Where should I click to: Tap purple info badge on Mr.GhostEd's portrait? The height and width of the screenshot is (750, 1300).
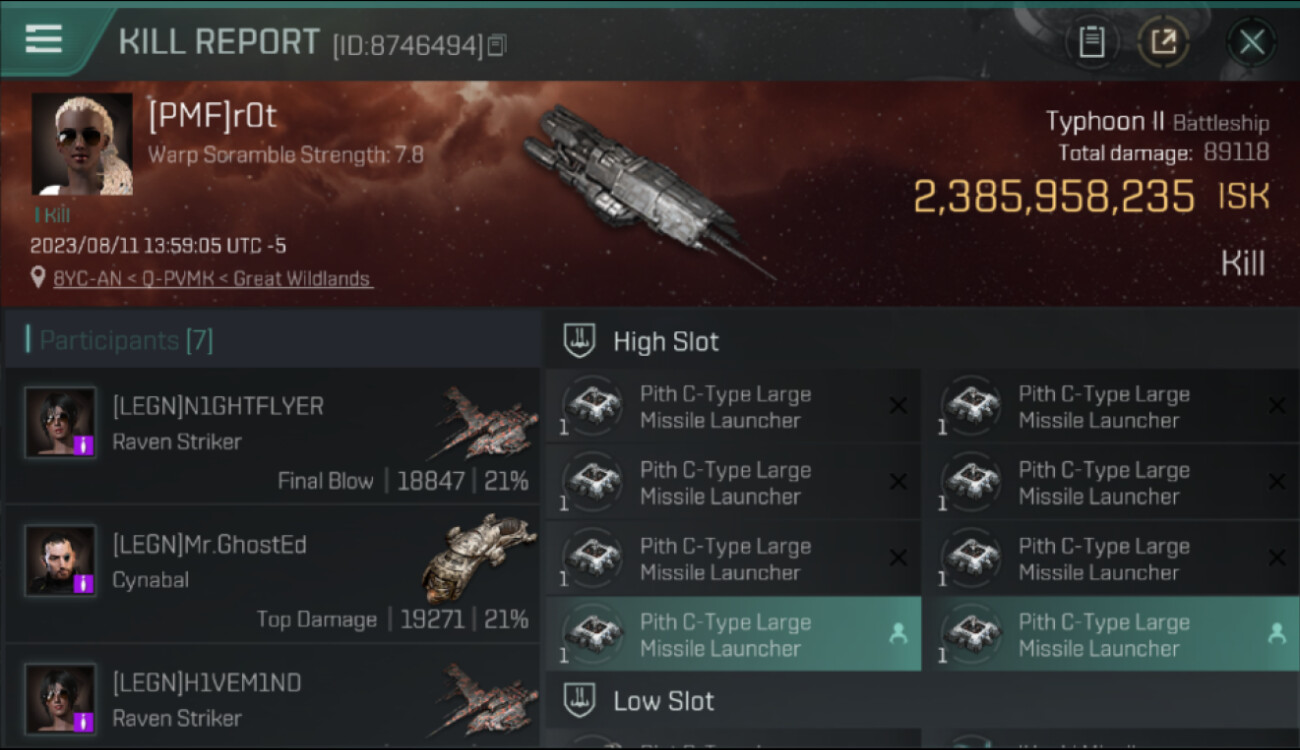pyautogui.click(x=84, y=582)
